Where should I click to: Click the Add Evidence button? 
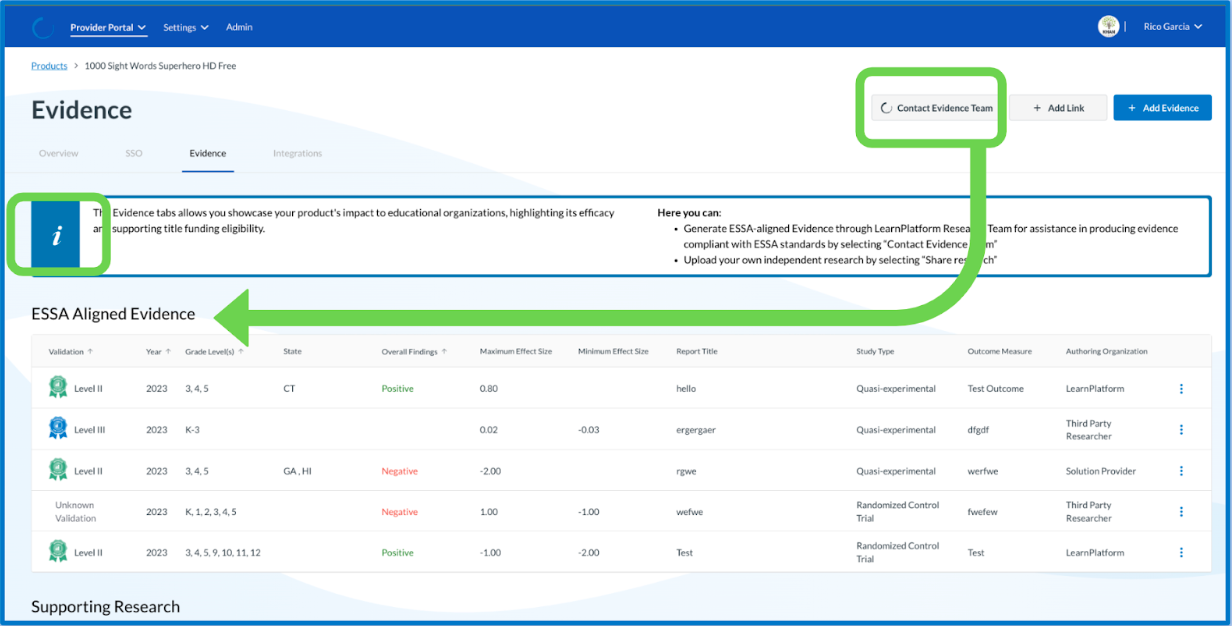1162,108
